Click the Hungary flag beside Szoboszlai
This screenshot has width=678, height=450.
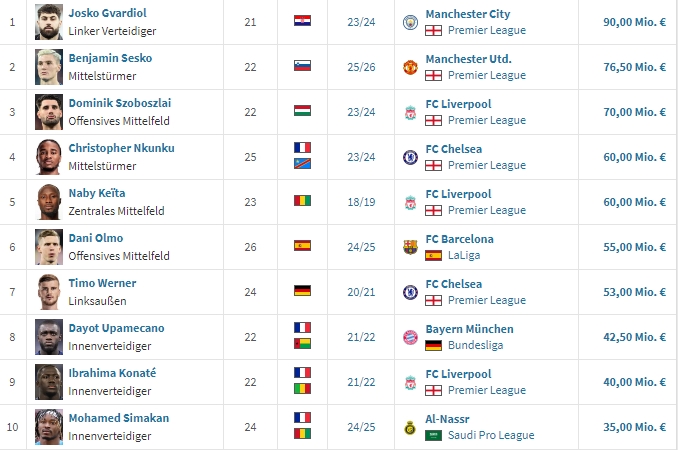click(302, 112)
